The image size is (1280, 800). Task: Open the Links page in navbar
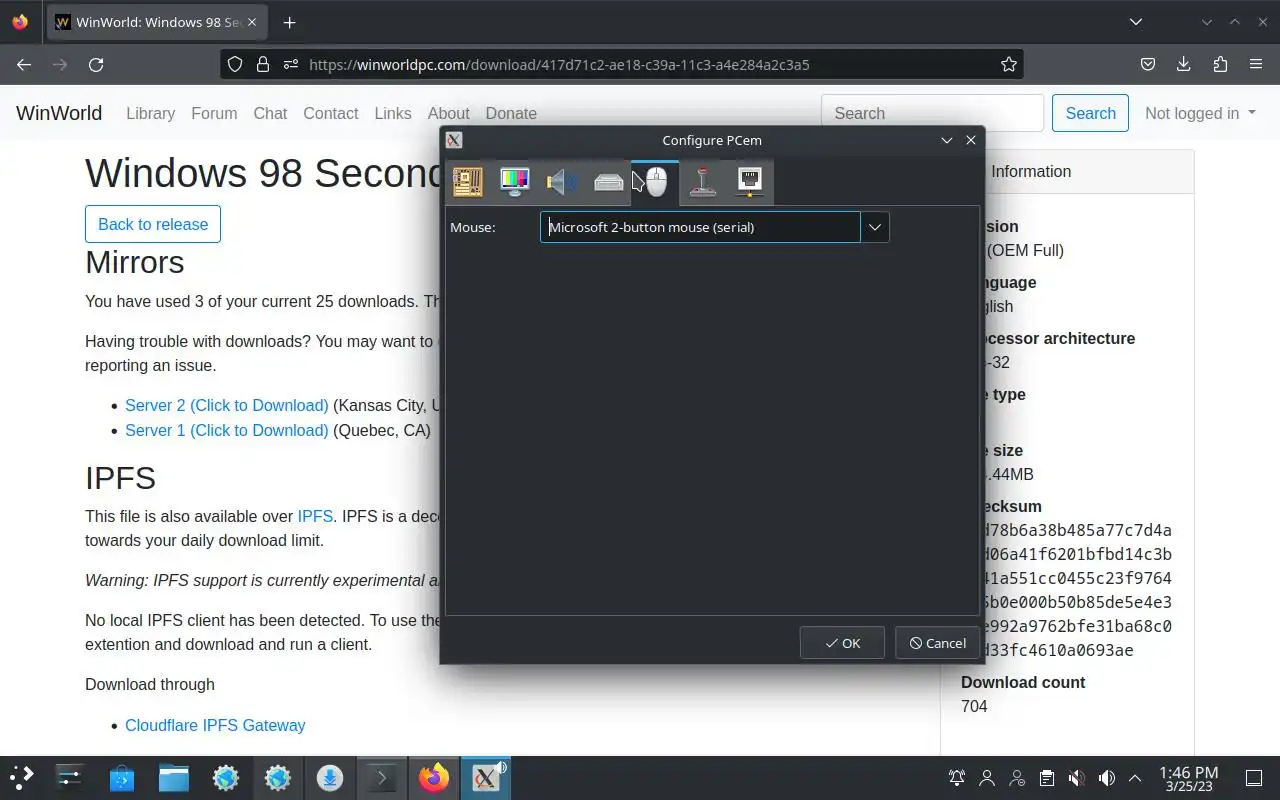393,113
